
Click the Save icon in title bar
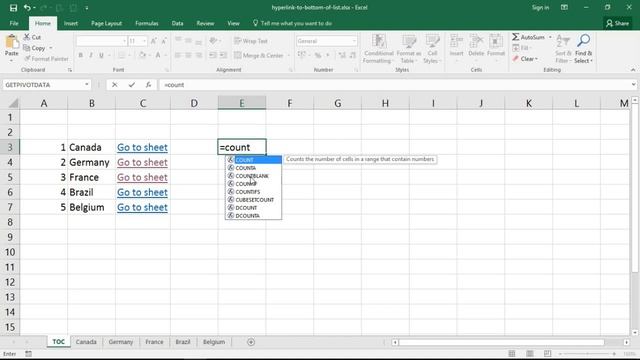[x=13, y=8]
